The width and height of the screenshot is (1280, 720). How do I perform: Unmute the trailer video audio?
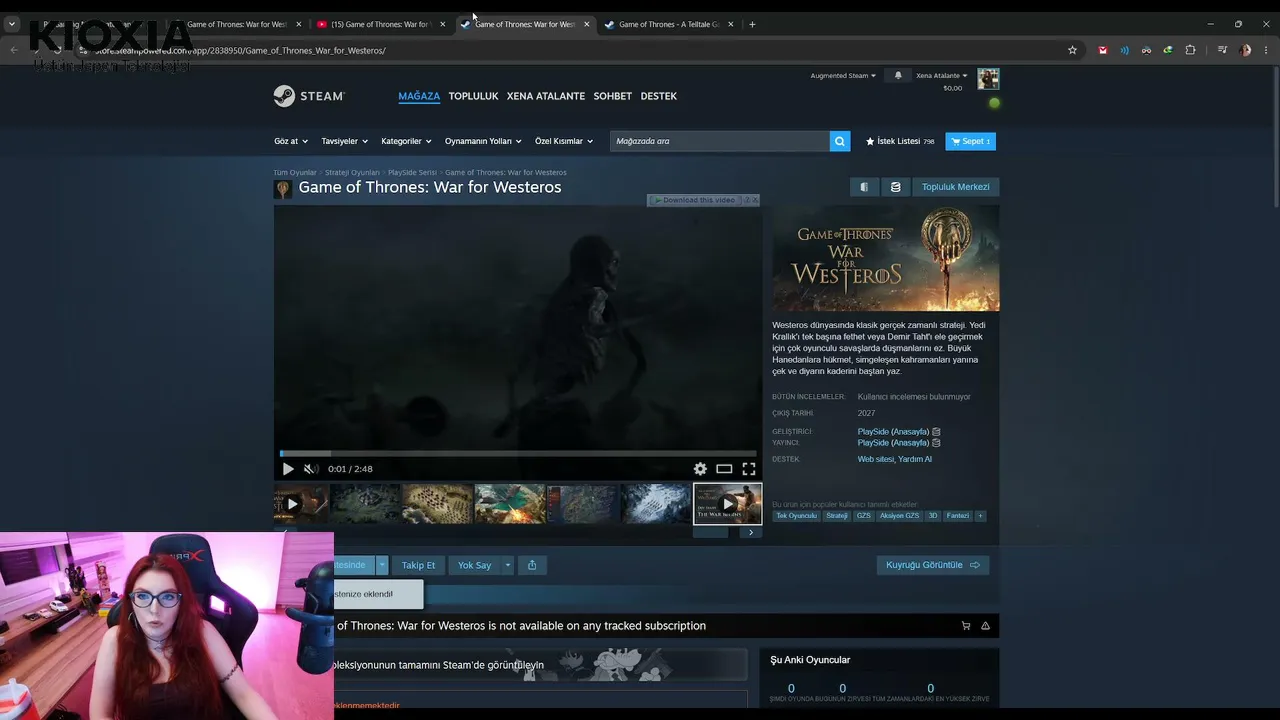[311, 468]
